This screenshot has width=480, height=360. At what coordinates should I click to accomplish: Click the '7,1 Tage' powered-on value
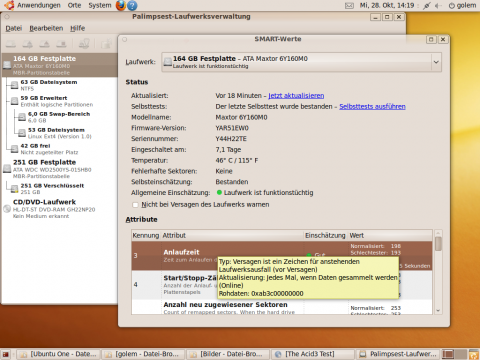point(228,150)
